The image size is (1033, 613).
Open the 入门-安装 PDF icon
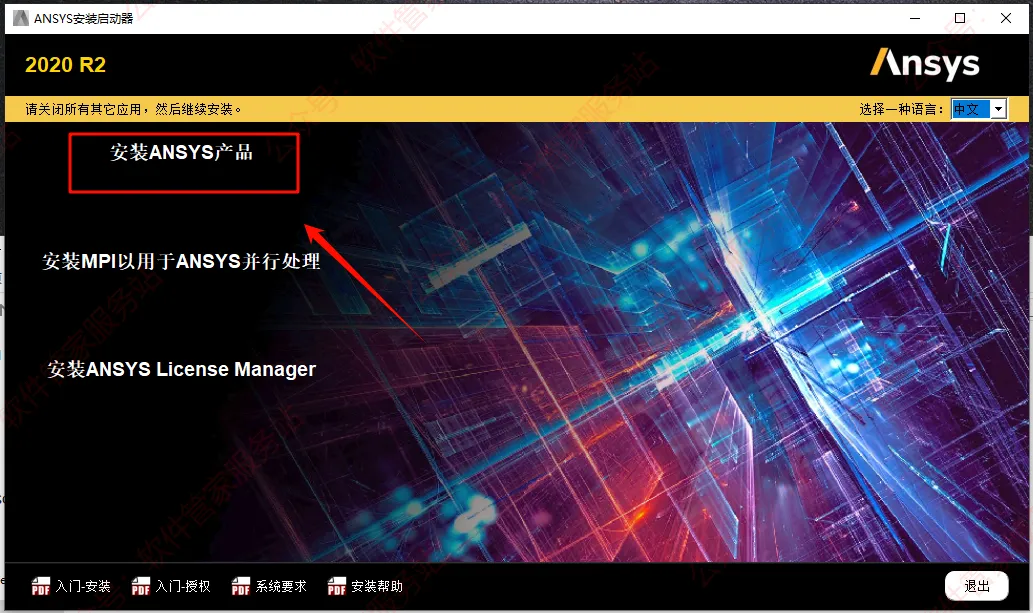41,586
